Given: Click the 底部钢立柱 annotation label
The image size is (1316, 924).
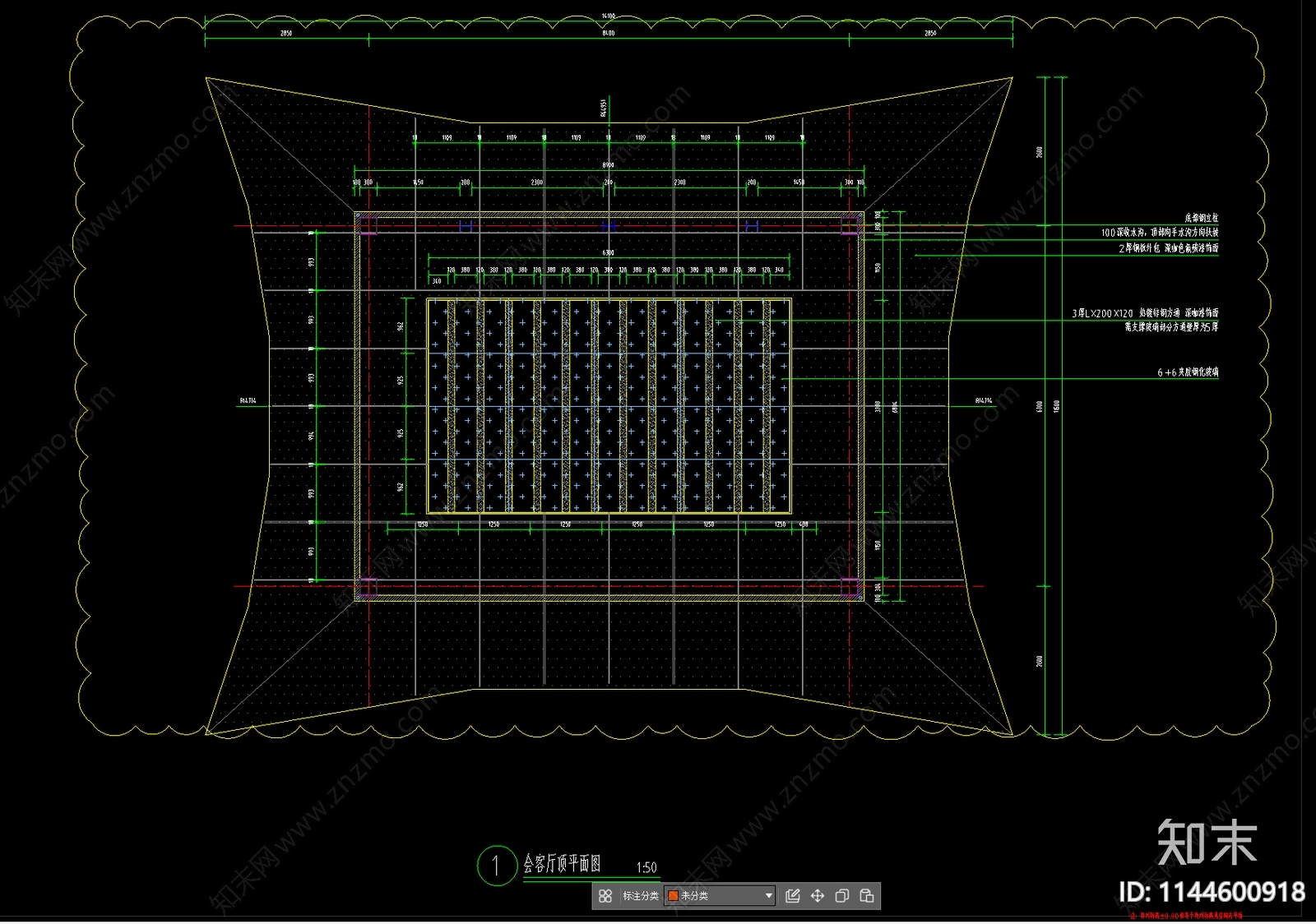Looking at the screenshot, I should pos(1202,218).
